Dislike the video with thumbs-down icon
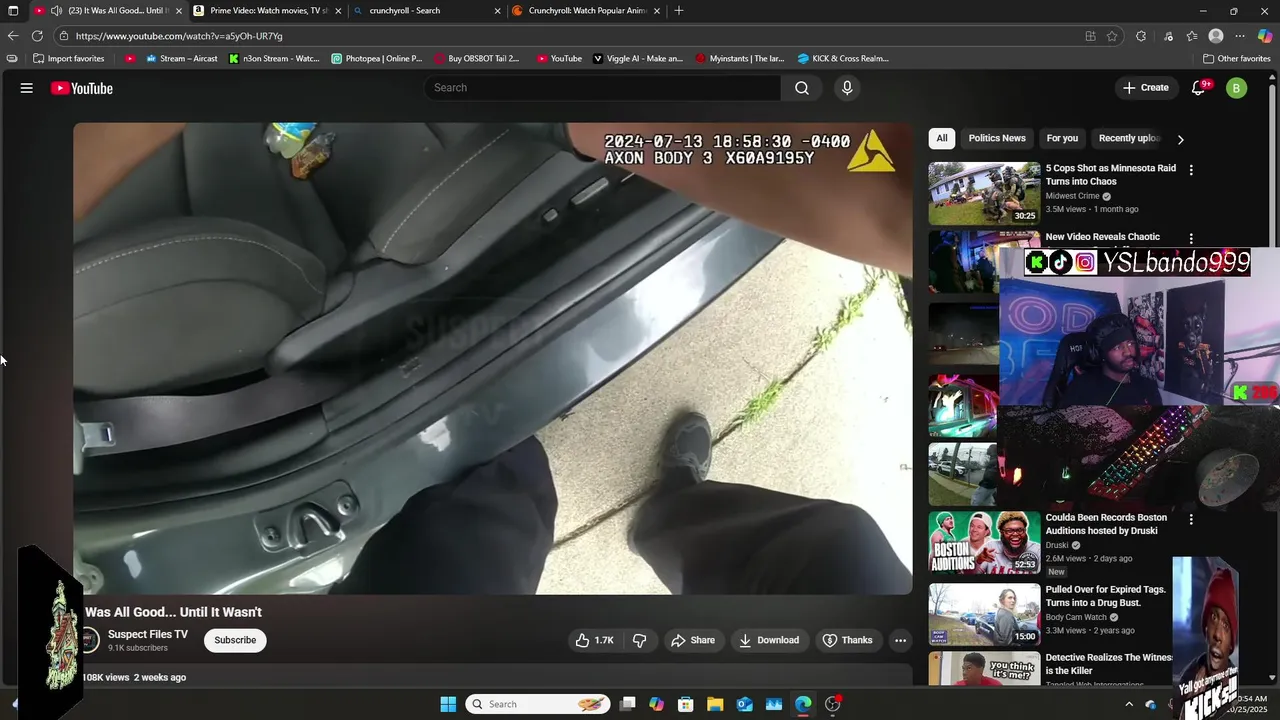This screenshot has width=1280, height=720. tap(640, 640)
